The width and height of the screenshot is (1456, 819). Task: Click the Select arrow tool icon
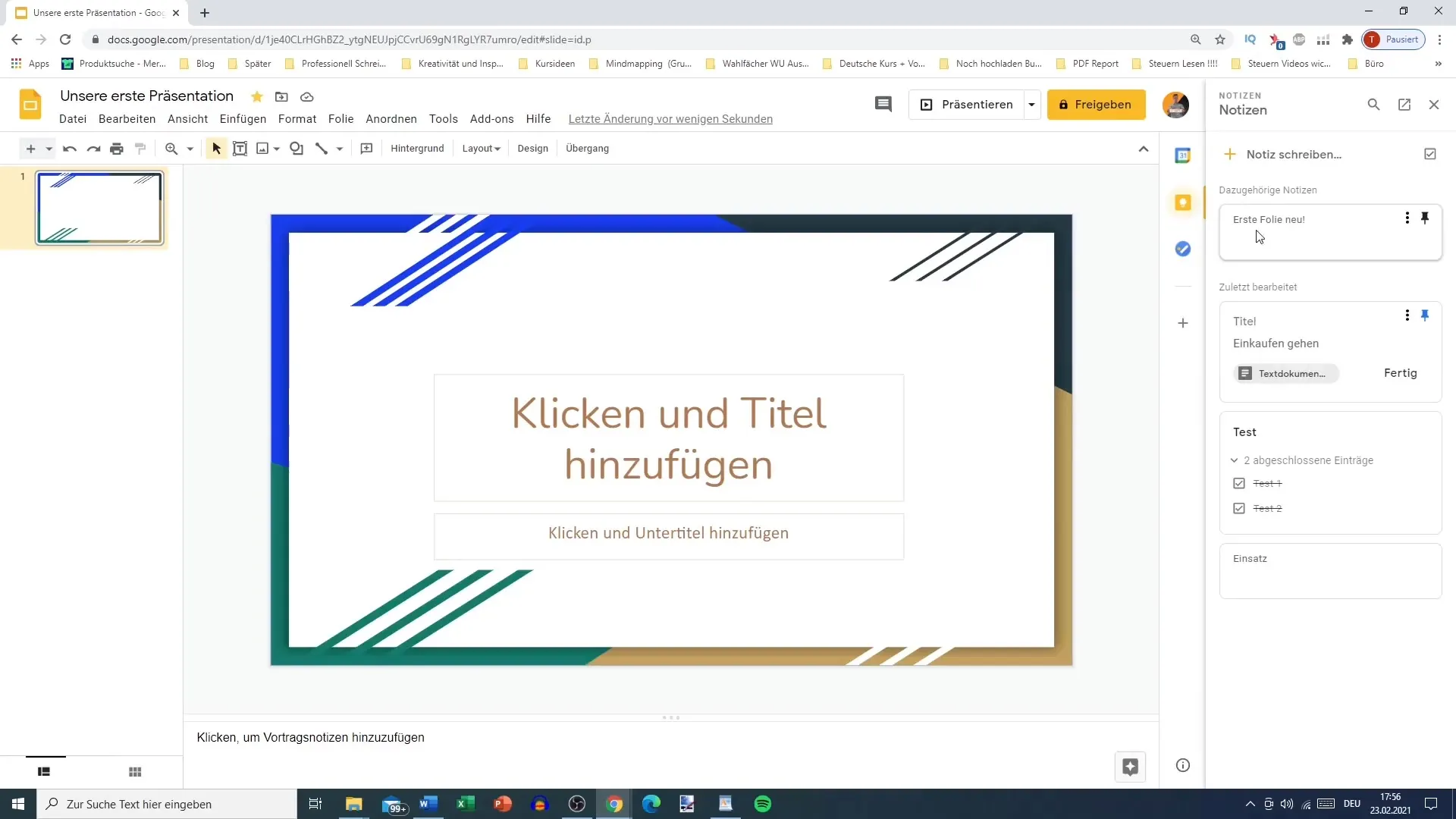tap(216, 148)
